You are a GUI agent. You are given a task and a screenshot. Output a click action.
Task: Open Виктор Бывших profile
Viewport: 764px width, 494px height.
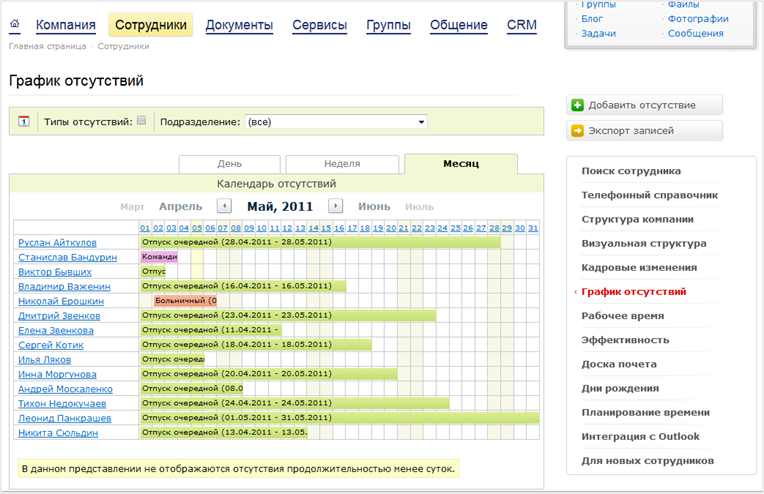[x=55, y=272]
